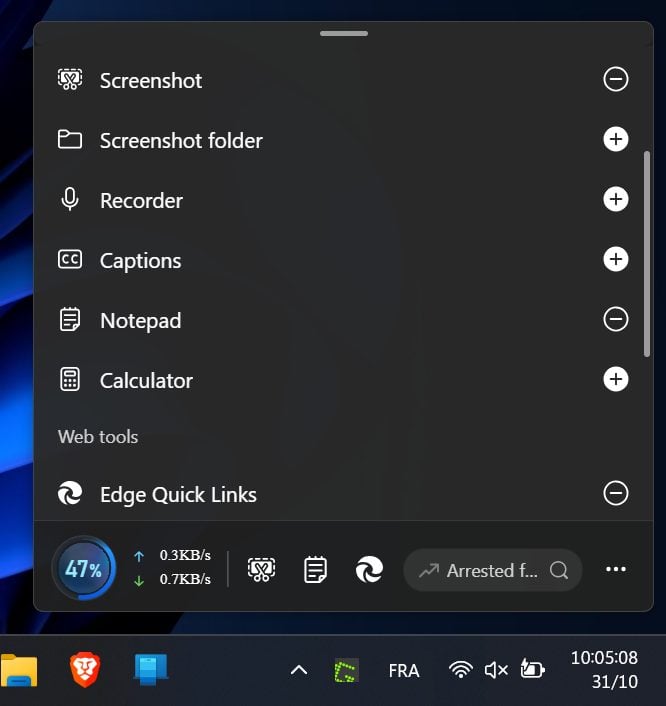Screen dimensions: 666x706
Task: Select the Calculator list entry
Action: (x=146, y=381)
